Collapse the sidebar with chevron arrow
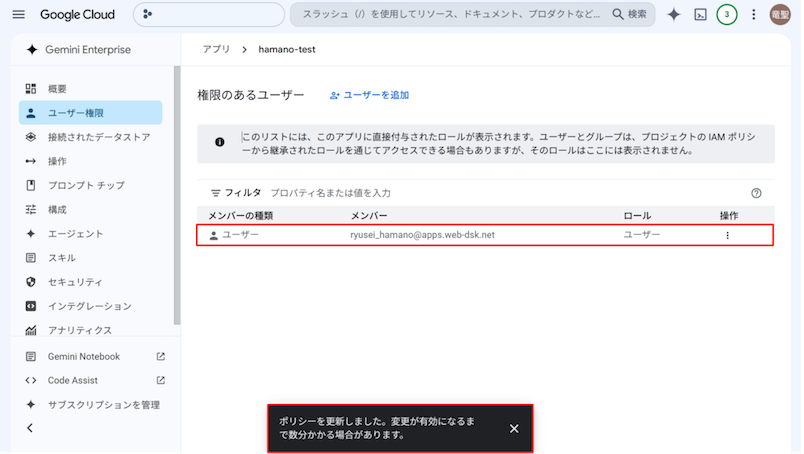 [30, 428]
